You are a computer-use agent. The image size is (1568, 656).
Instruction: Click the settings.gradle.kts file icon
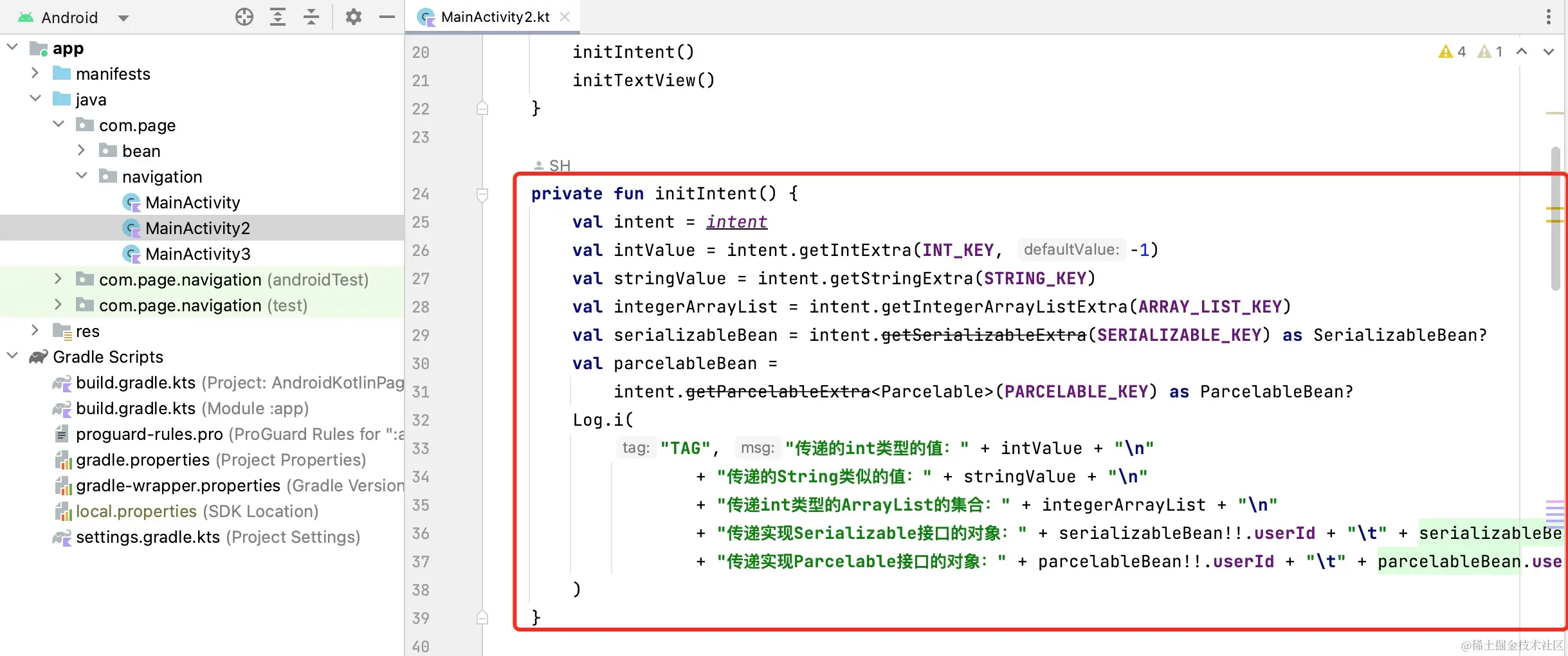tap(62, 537)
